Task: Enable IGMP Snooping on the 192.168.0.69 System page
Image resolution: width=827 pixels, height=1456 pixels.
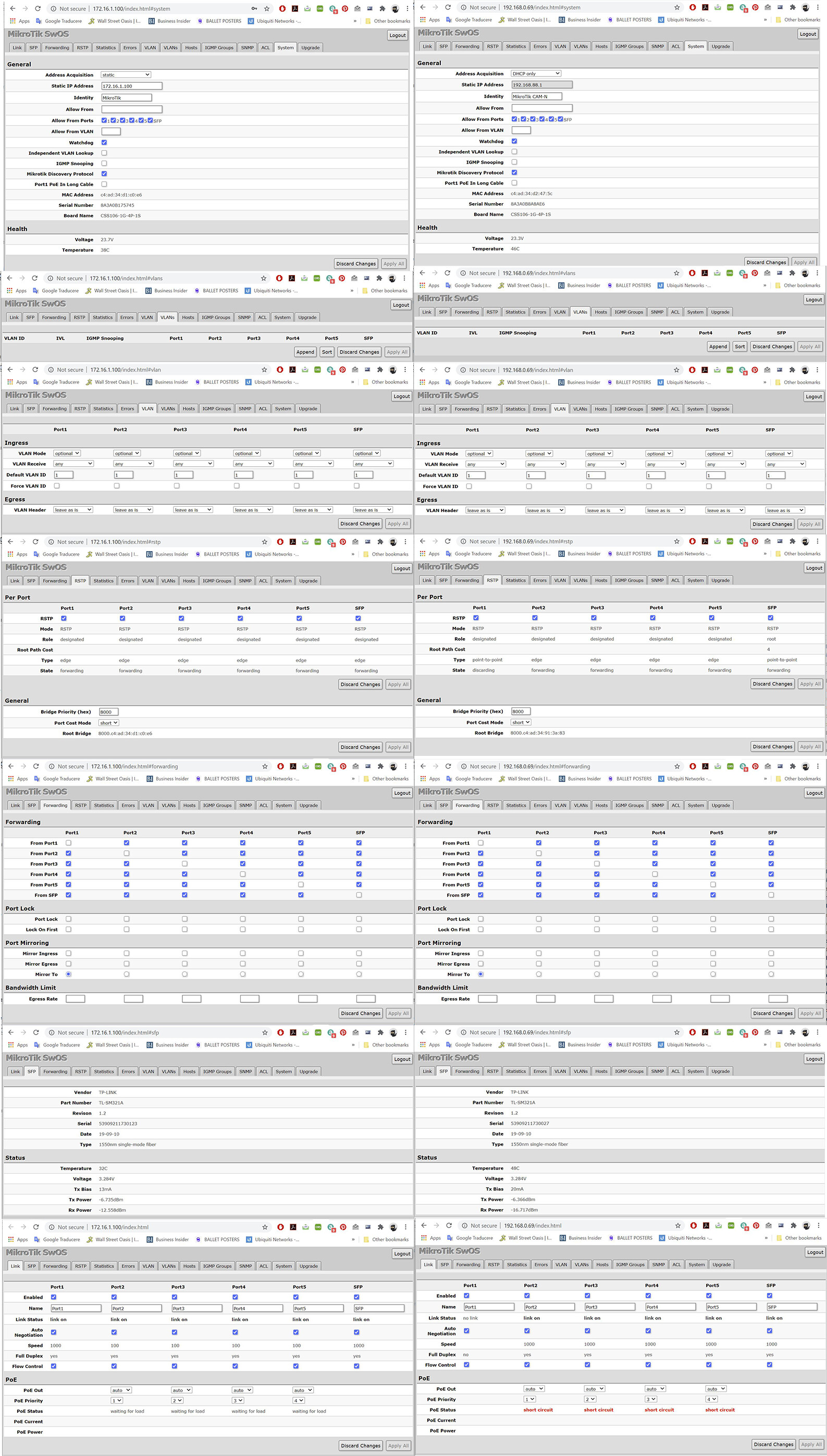Action: [514, 162]
